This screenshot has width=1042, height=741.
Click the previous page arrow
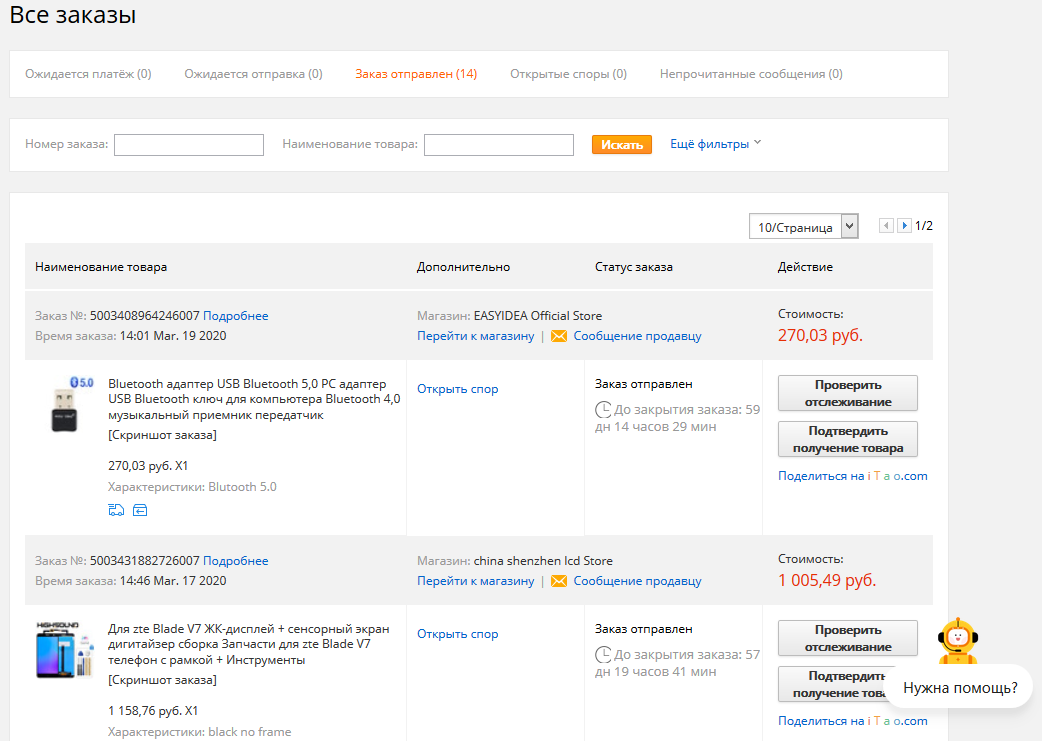point(885,226)
